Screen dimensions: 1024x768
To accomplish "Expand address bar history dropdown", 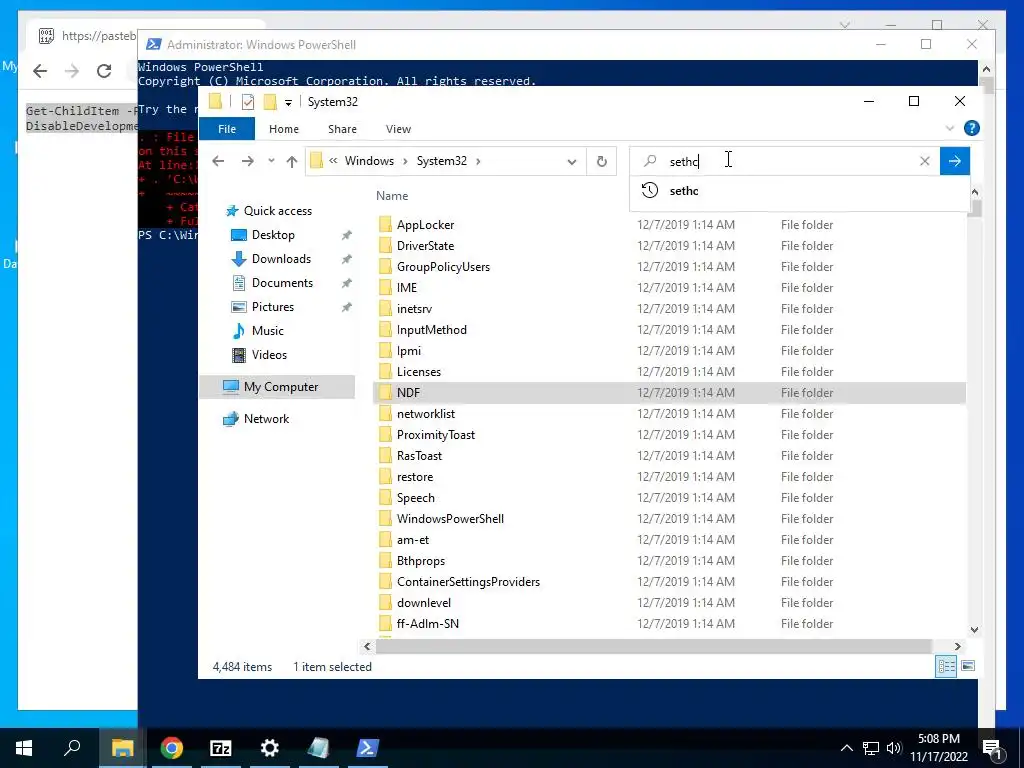I will pyautogui.click(x=572, y=161).
